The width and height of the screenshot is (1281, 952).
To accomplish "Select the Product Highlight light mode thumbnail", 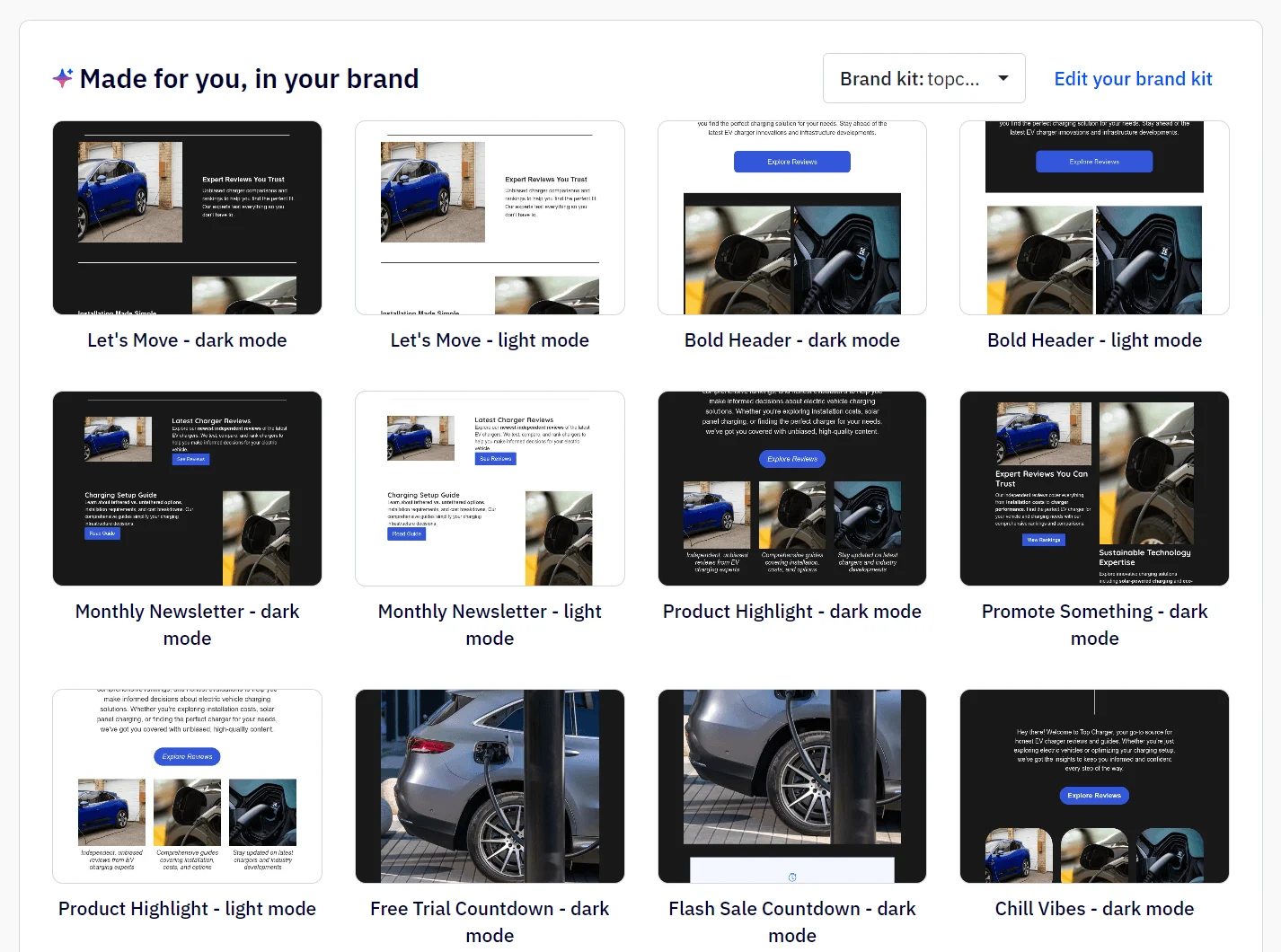I will [187, 786].
